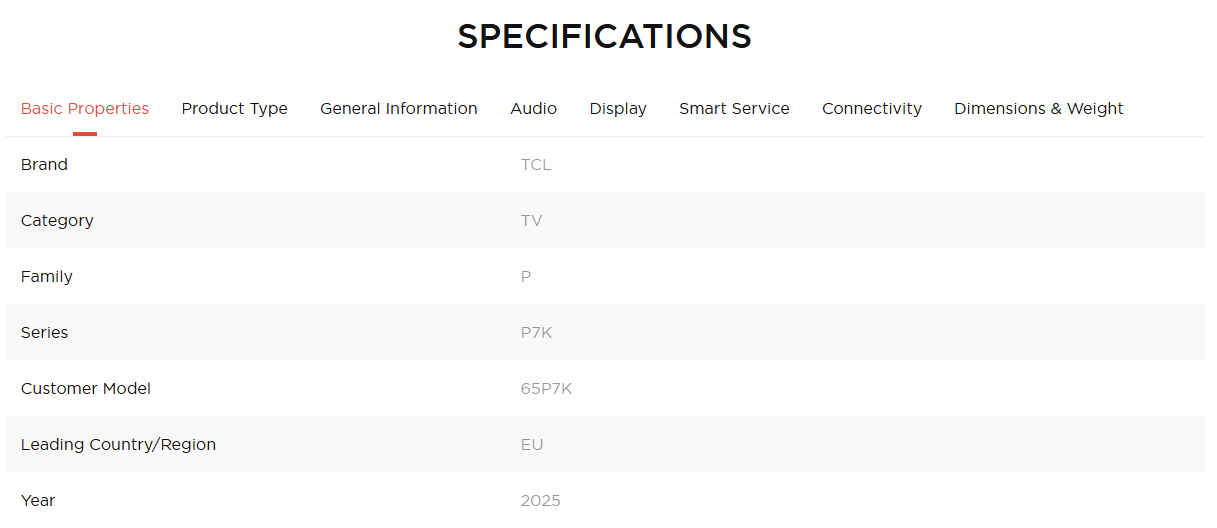
Task: Go to the Audio specifications tab
Action: (x=533, y=109)
